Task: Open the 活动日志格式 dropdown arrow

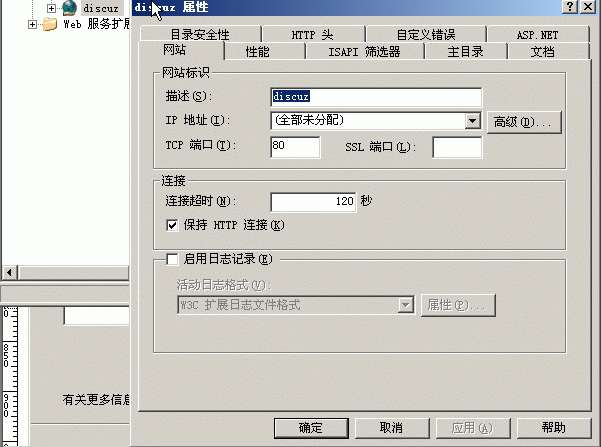Action: tap(406, 305)
